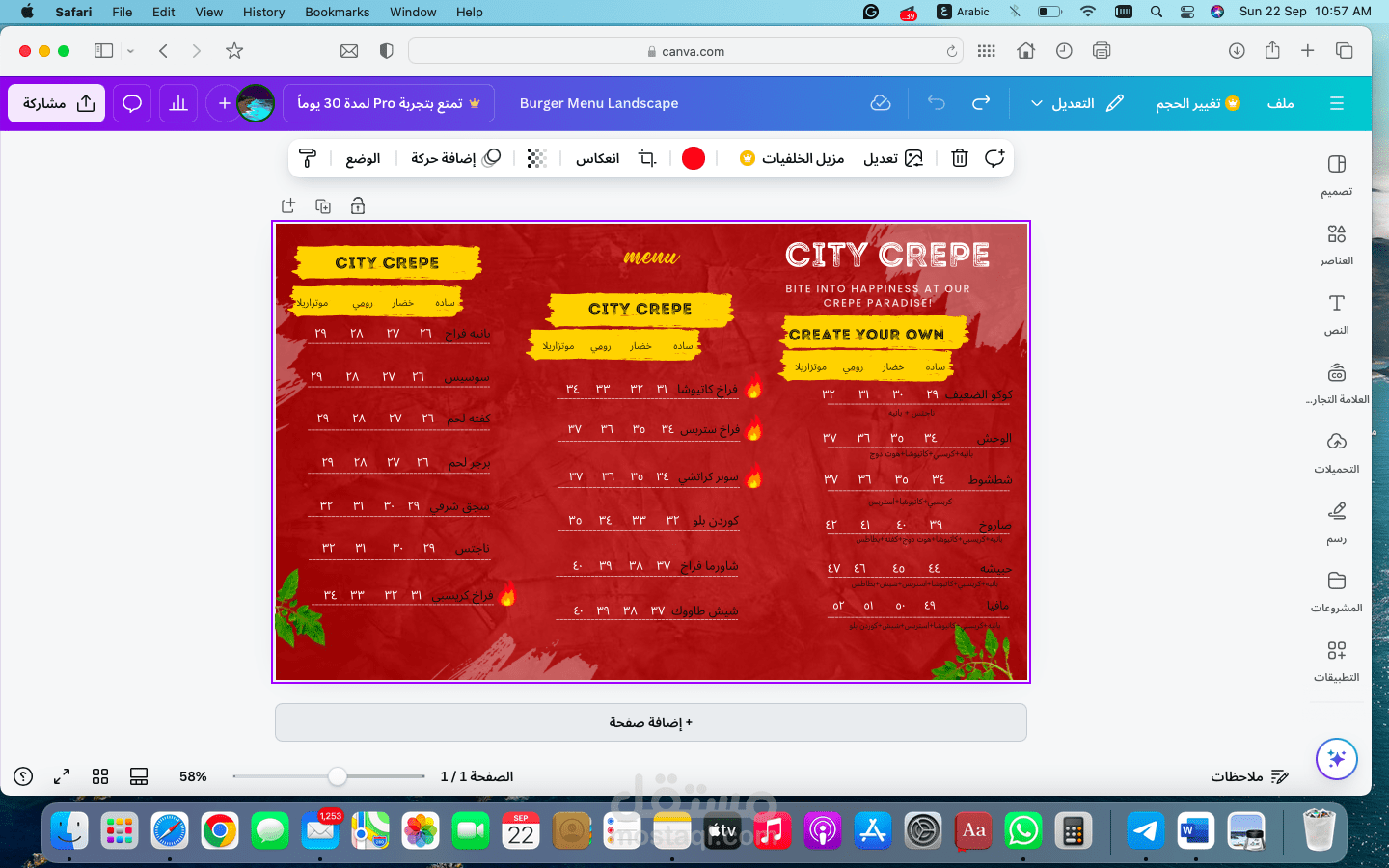
Task: Click the Canva magic assistant sparkle button
Action: (1337, 758)
